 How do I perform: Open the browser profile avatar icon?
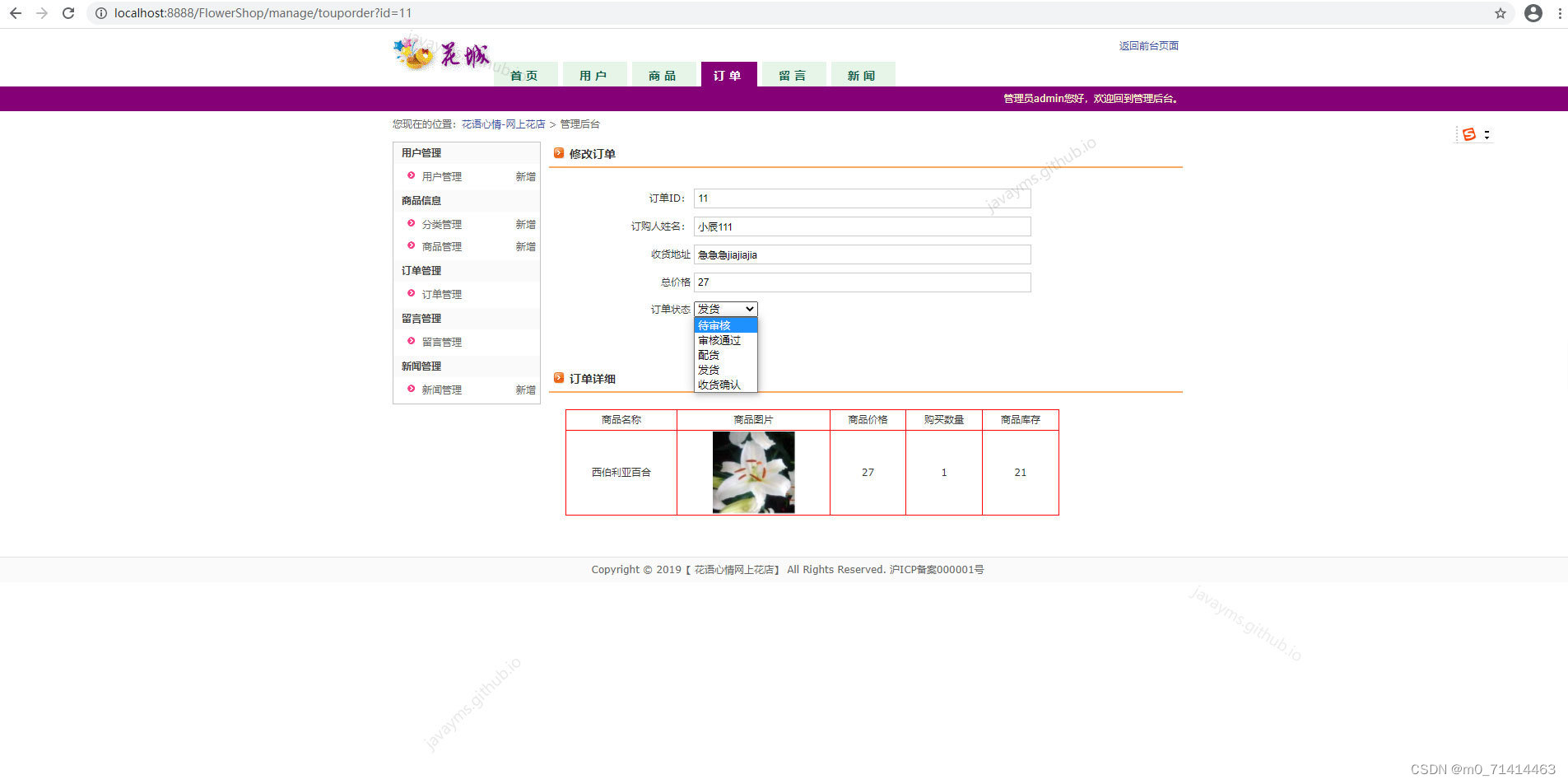pos(1533,13)
